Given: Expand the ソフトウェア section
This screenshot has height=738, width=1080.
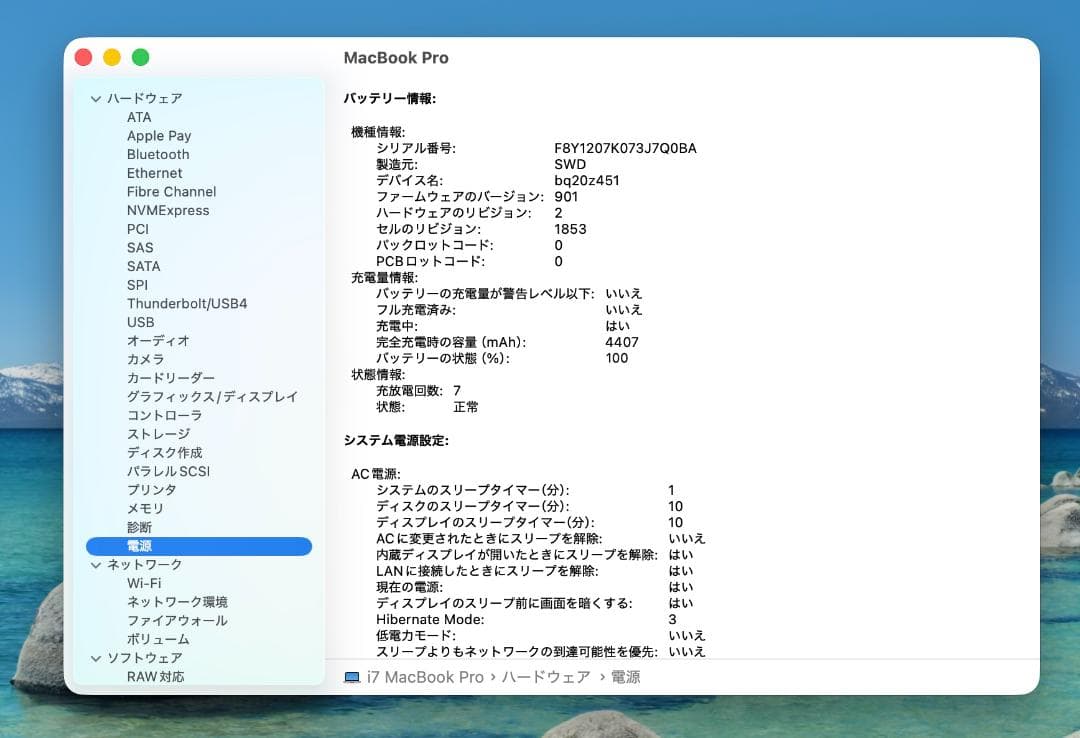Looking at the screenshot, I should [96, 657].
